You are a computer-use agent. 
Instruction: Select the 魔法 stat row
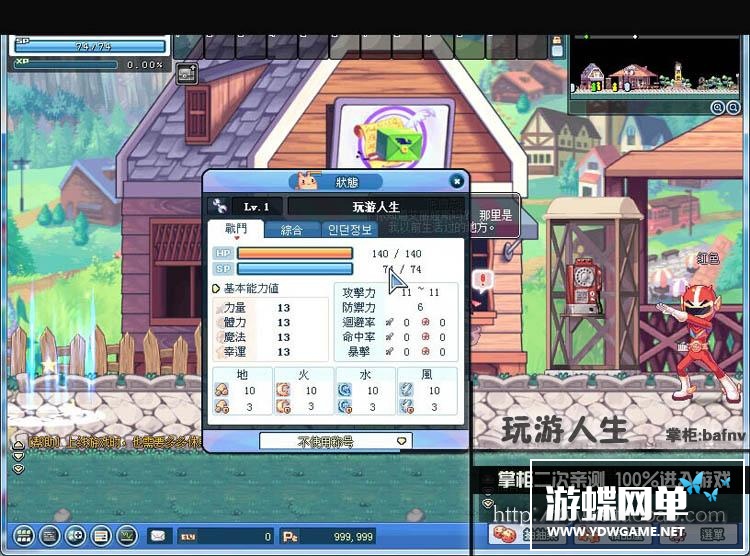pyautogui.click(x=270, y=337)
